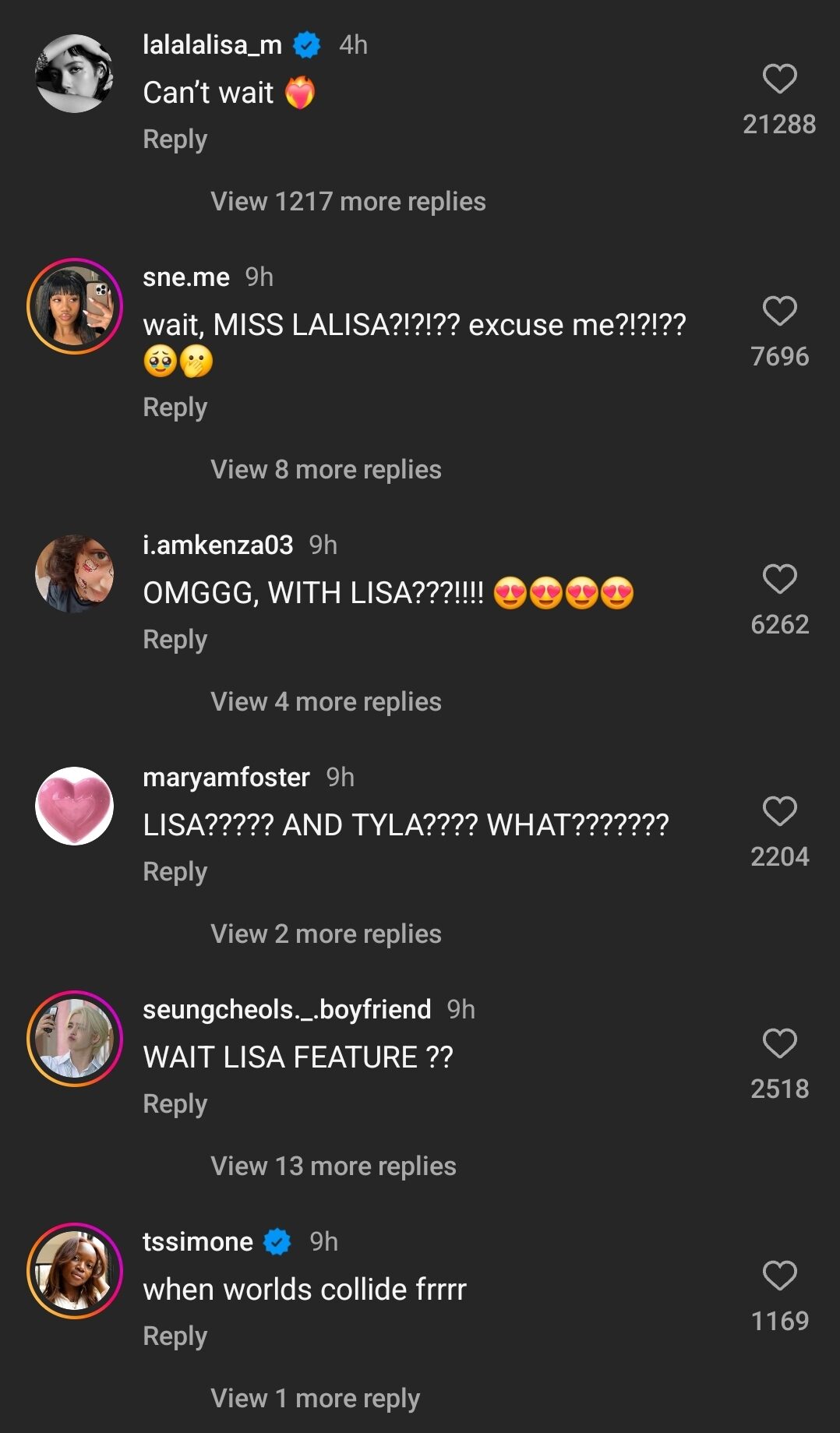Viewport: 840px width, 1433px height.
Task: Expand 1217 more replies under lalalalisa_m
Action: [x=348, y=202]
